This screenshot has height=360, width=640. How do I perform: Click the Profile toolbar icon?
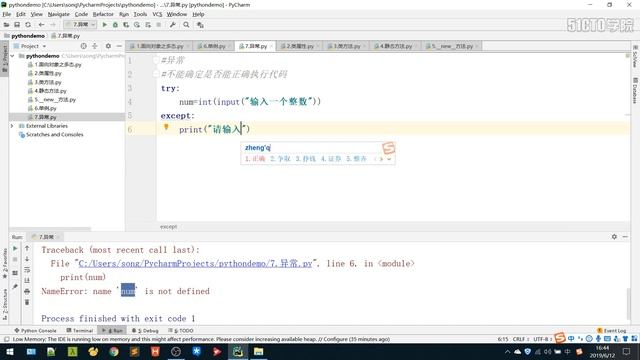point(137,25)
